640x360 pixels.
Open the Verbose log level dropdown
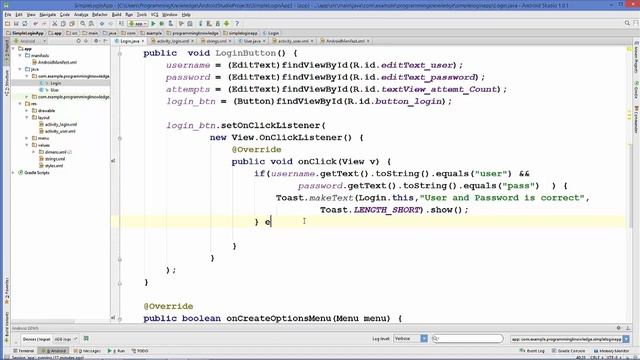(410, 338)
